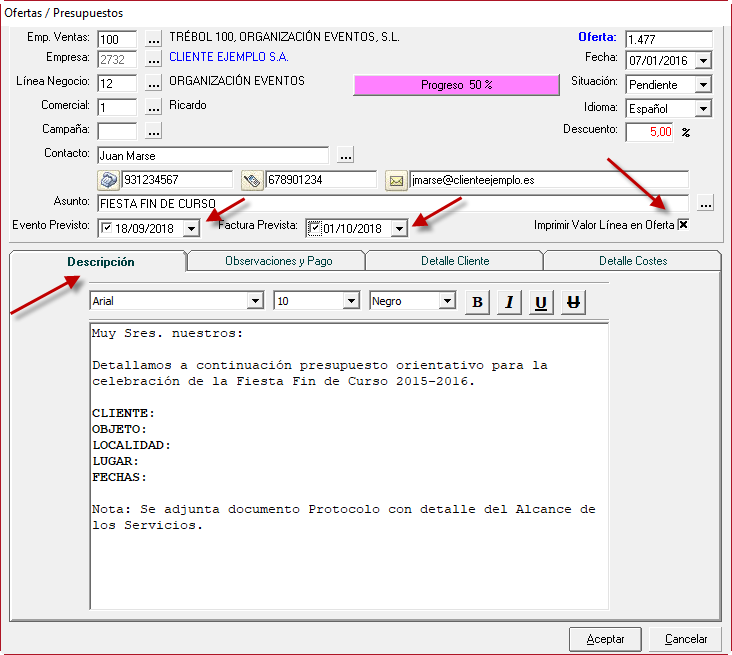Open the Fecha date dropdown

(x=703, y=61)
